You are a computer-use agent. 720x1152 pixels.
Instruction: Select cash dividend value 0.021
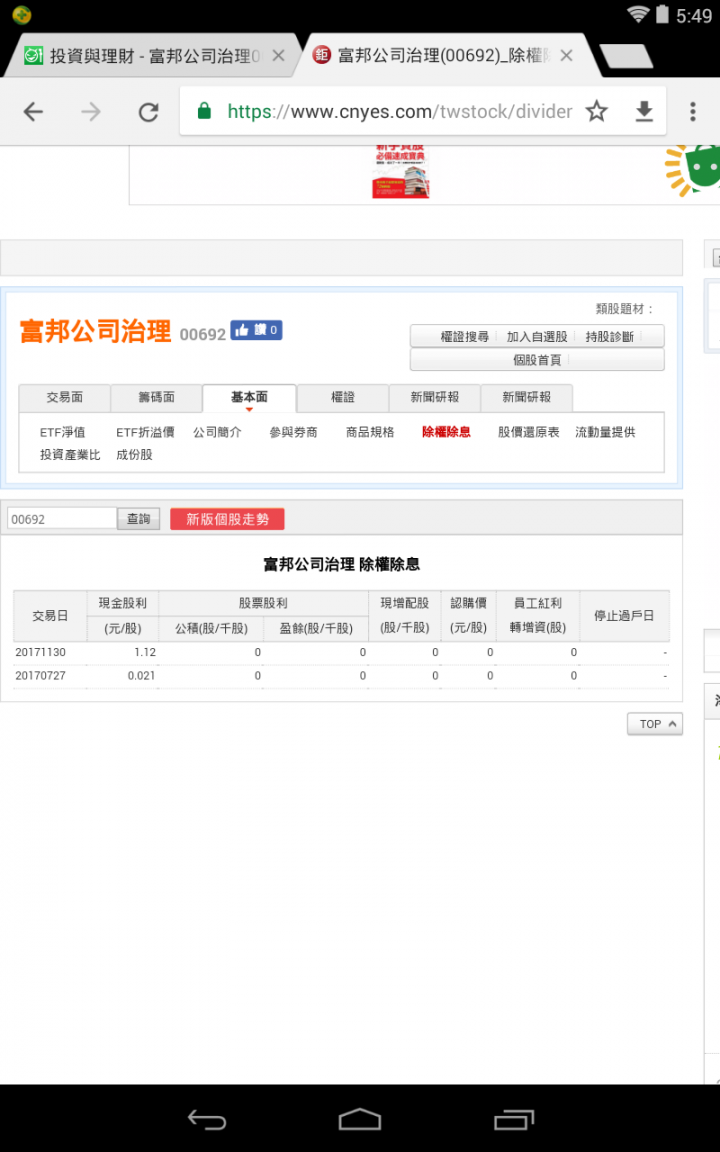[x=141, y=675]
